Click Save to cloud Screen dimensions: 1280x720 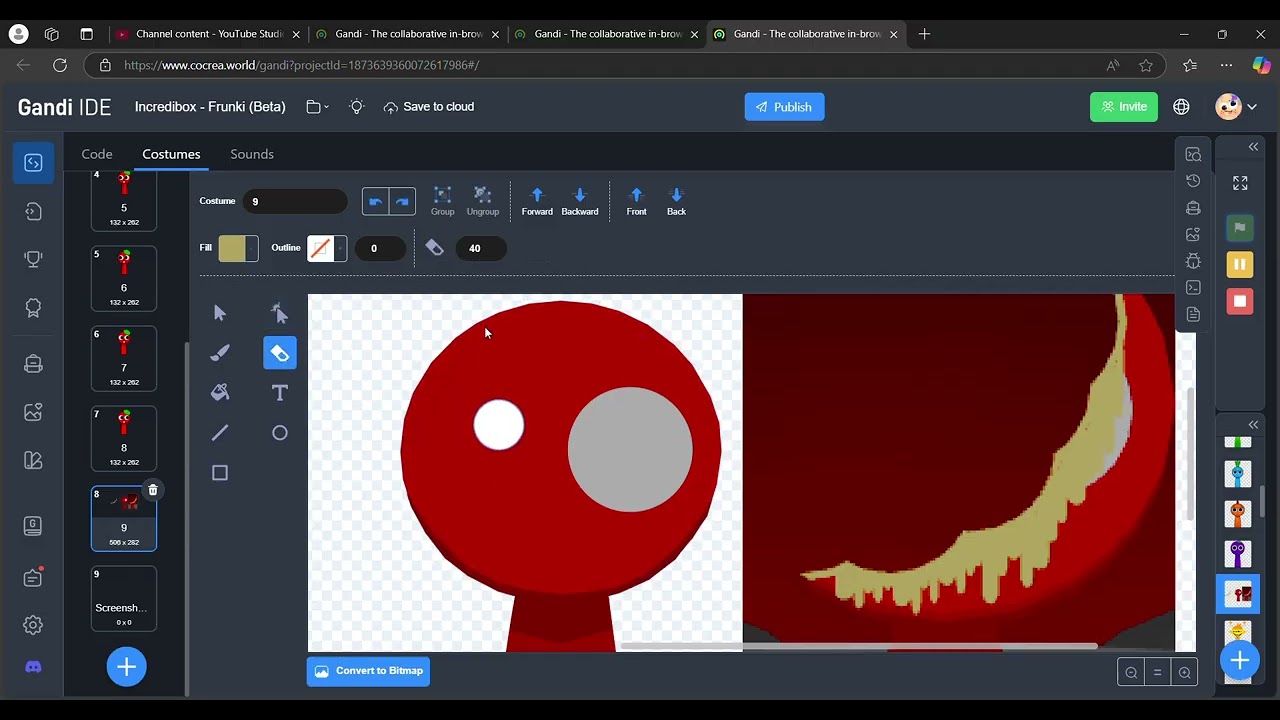tap(429, 107)
